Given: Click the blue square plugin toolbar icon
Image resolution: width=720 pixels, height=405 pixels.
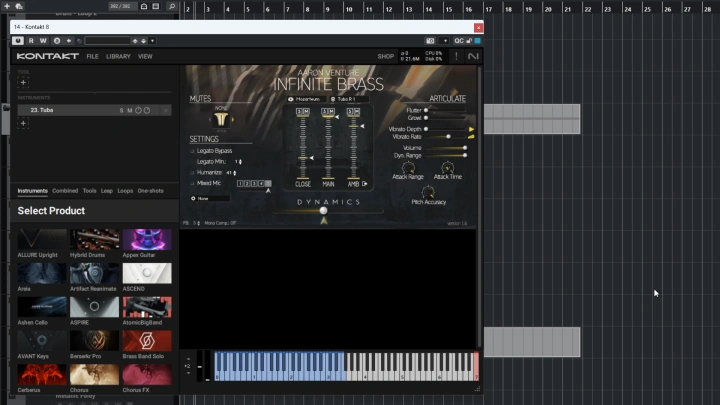Looking at the screenshot, I should pos(478,41).
